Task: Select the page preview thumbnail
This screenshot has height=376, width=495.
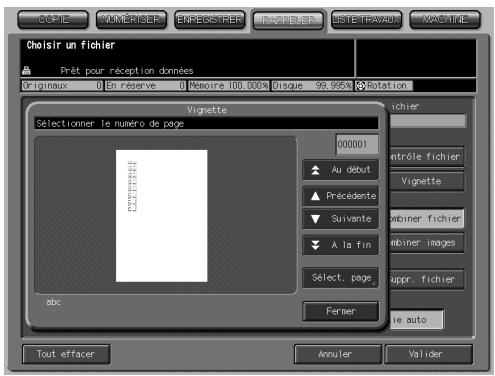Action: [162, 216]
